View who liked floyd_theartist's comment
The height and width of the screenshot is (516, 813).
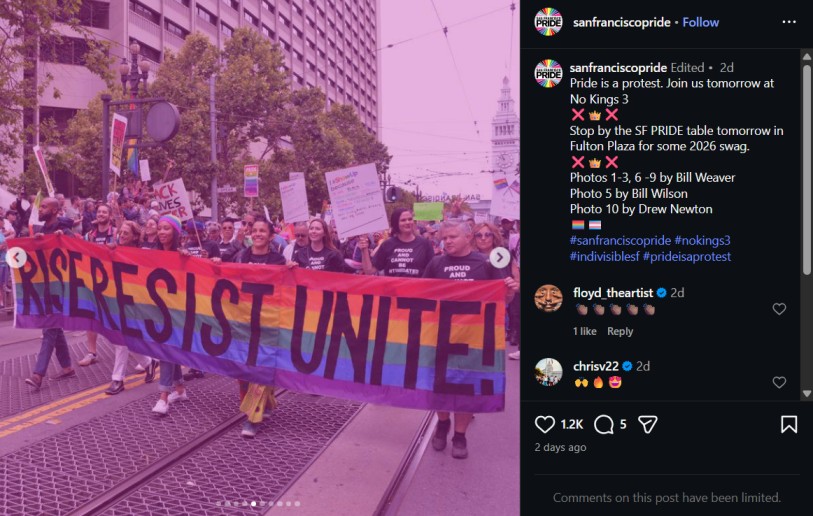[x=584, y=331]
